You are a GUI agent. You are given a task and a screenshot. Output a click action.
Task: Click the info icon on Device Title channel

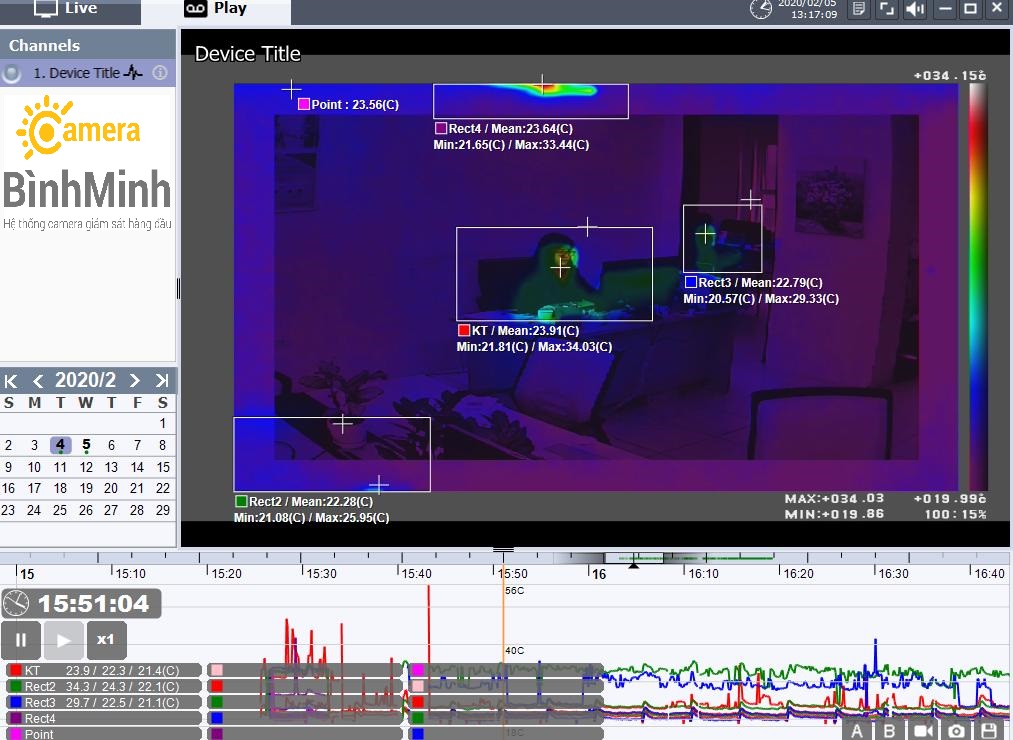coord(160,72)
